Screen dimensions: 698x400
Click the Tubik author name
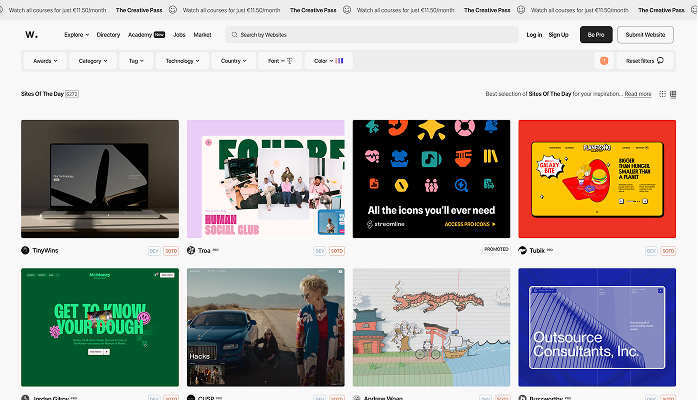[537, 251]
